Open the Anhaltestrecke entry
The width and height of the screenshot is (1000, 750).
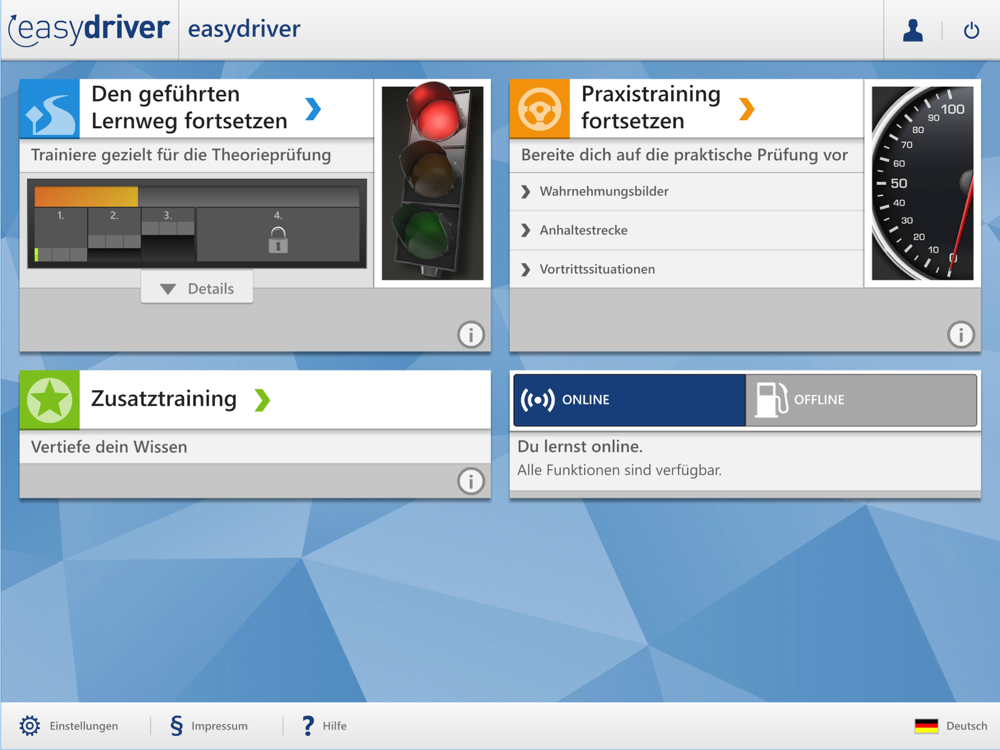point(686,230)
